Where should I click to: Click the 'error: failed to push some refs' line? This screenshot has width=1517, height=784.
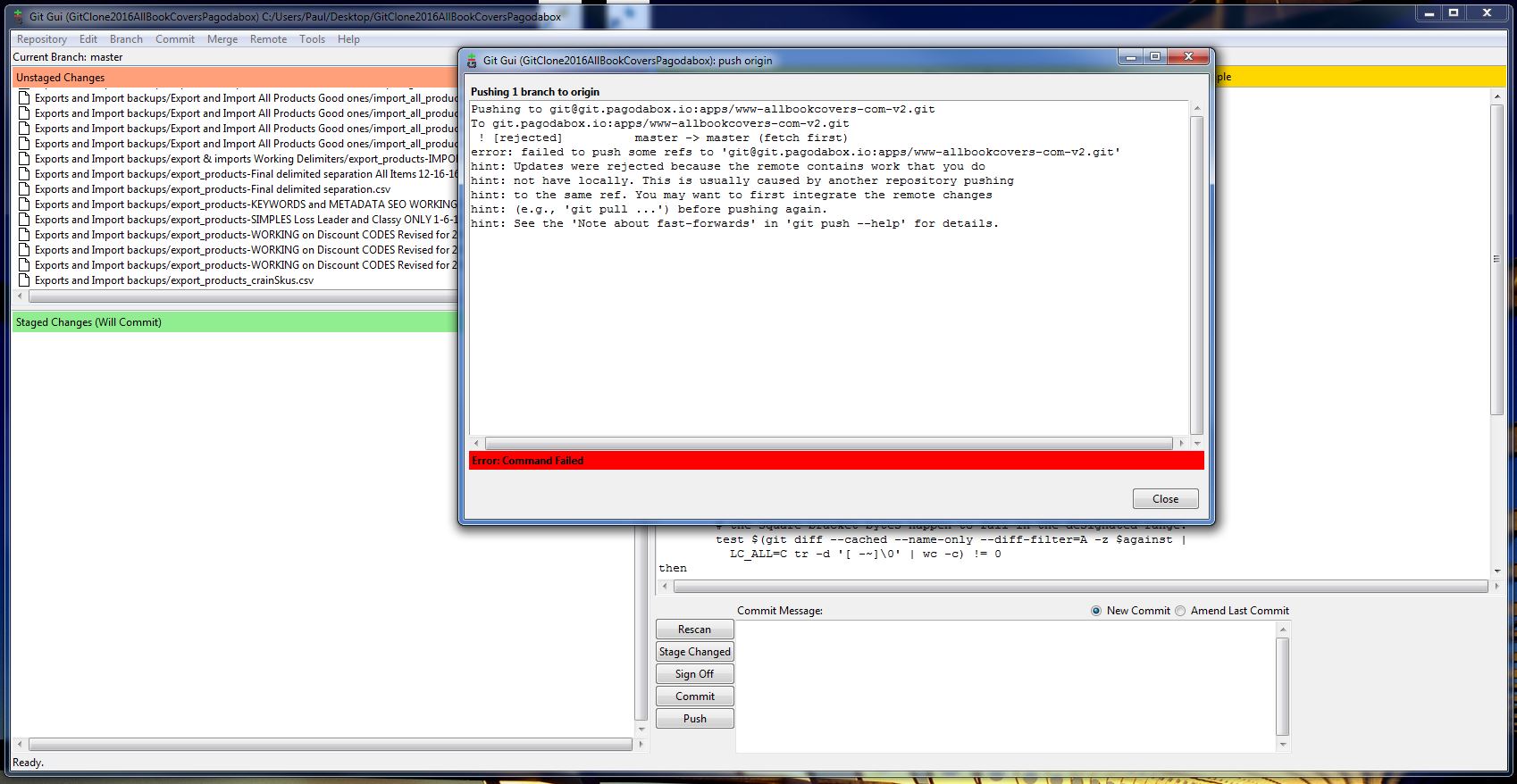[795, 152]
